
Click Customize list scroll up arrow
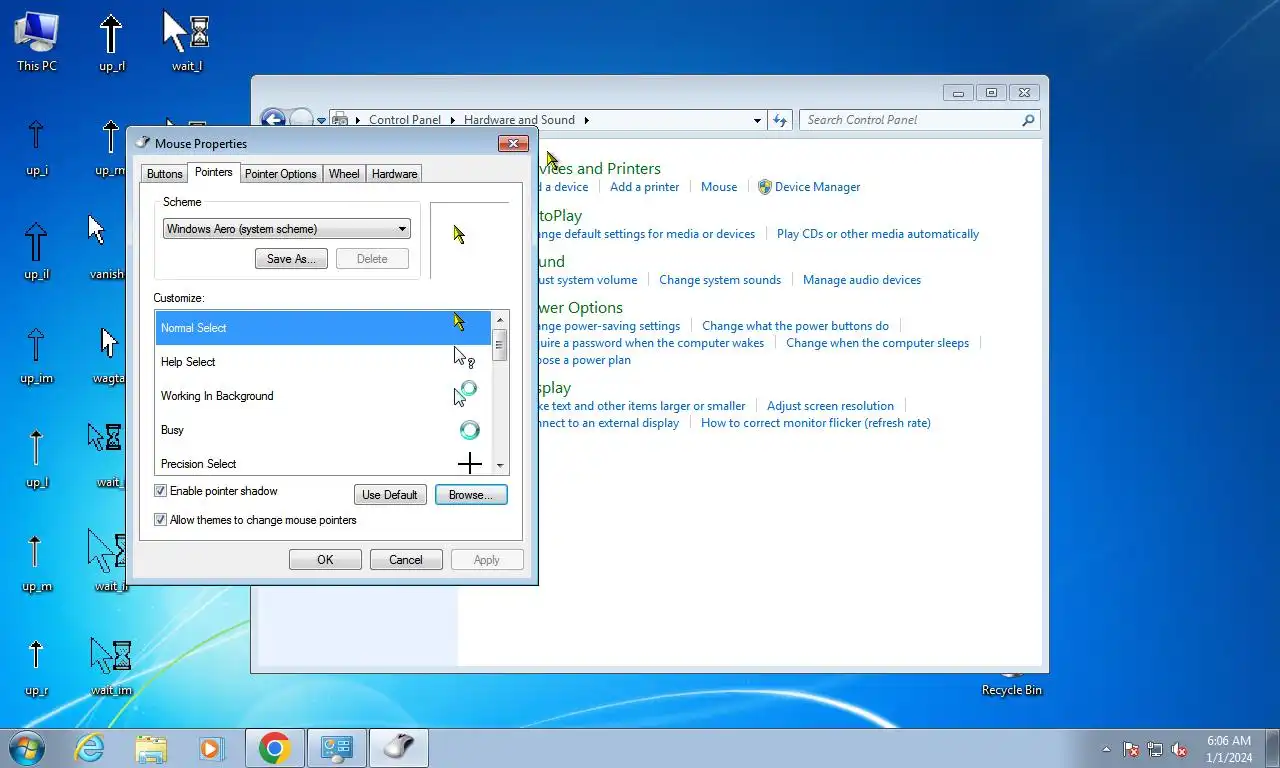pos(500,318)
